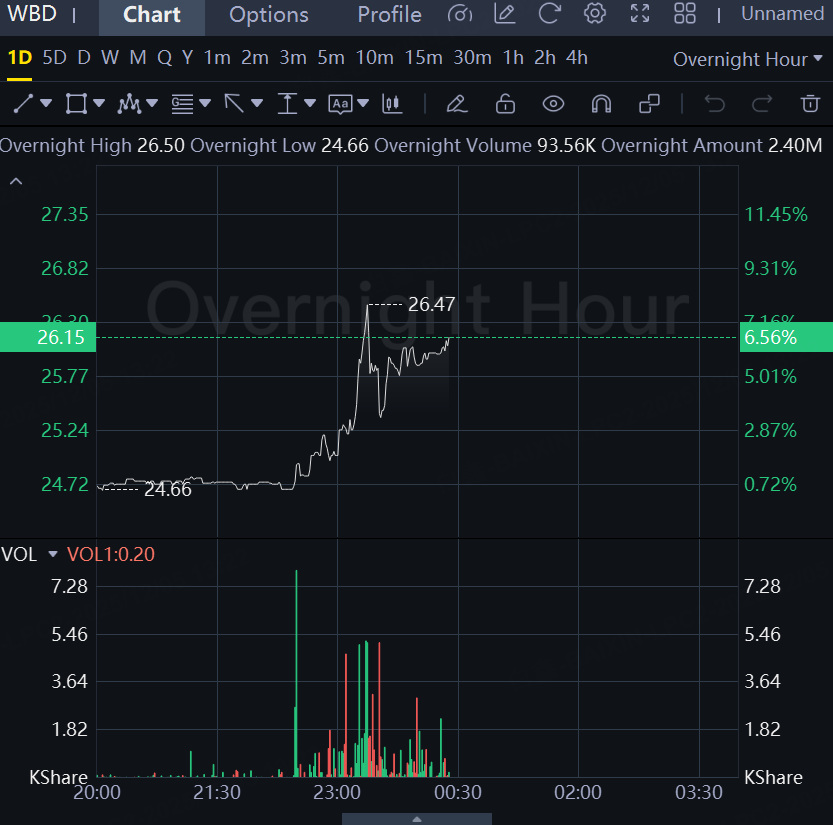Select the 1m interval

coord(217,57)
